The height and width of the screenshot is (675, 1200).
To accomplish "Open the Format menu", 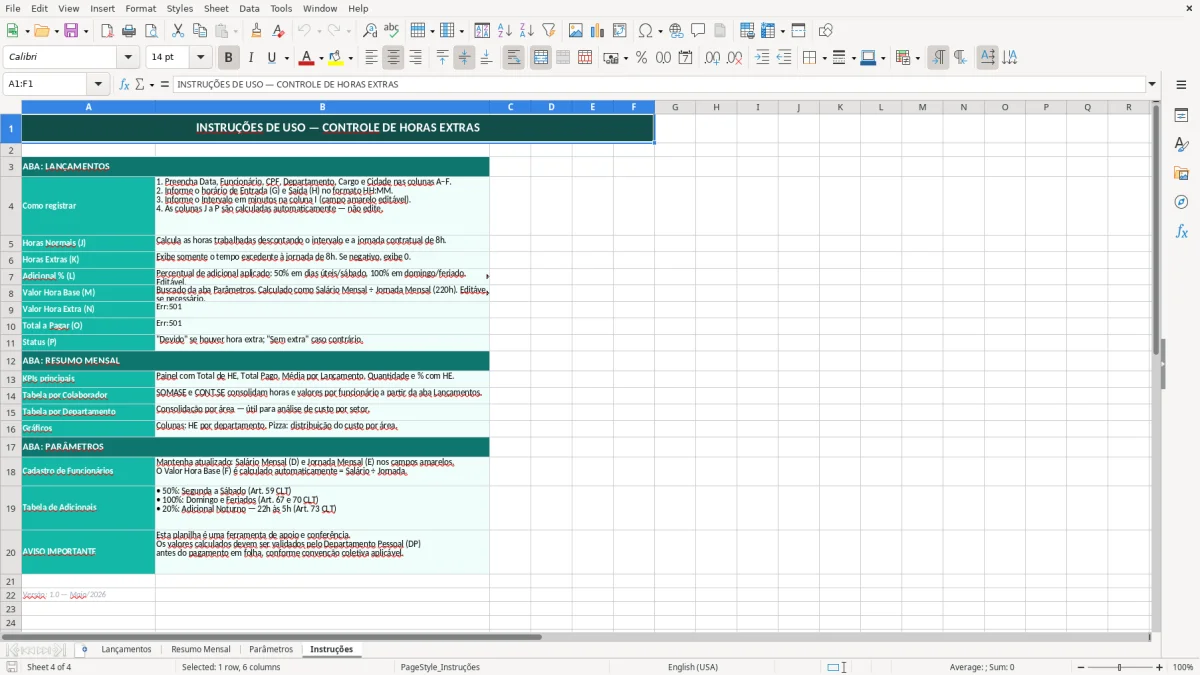I will tap(140, 8).
